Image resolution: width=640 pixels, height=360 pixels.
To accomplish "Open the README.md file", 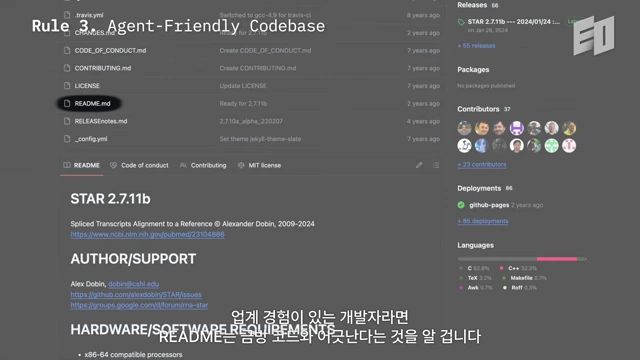I will tap(92, 104).
